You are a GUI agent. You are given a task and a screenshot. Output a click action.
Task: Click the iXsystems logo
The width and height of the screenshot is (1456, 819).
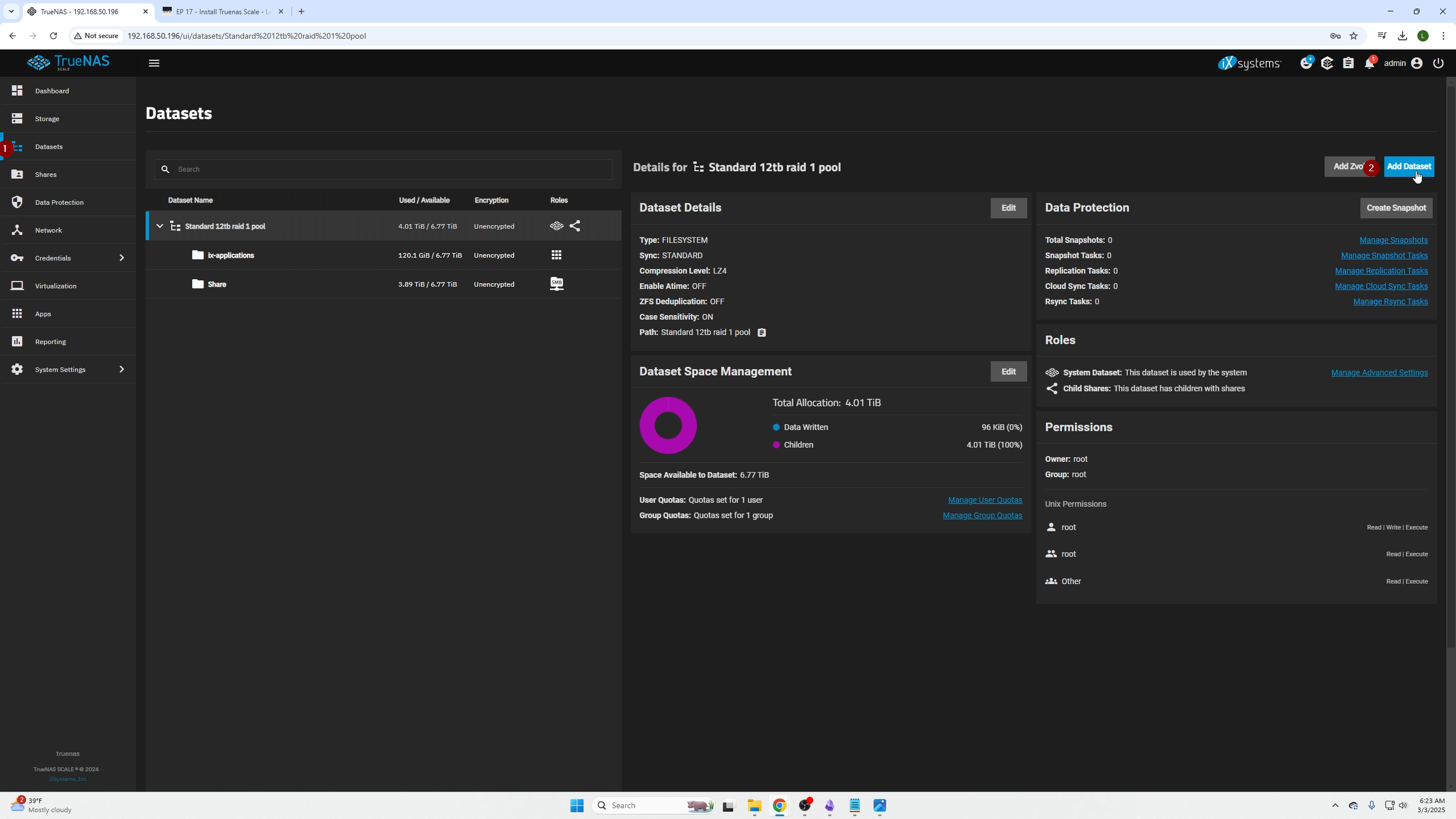click(1250, 63)
